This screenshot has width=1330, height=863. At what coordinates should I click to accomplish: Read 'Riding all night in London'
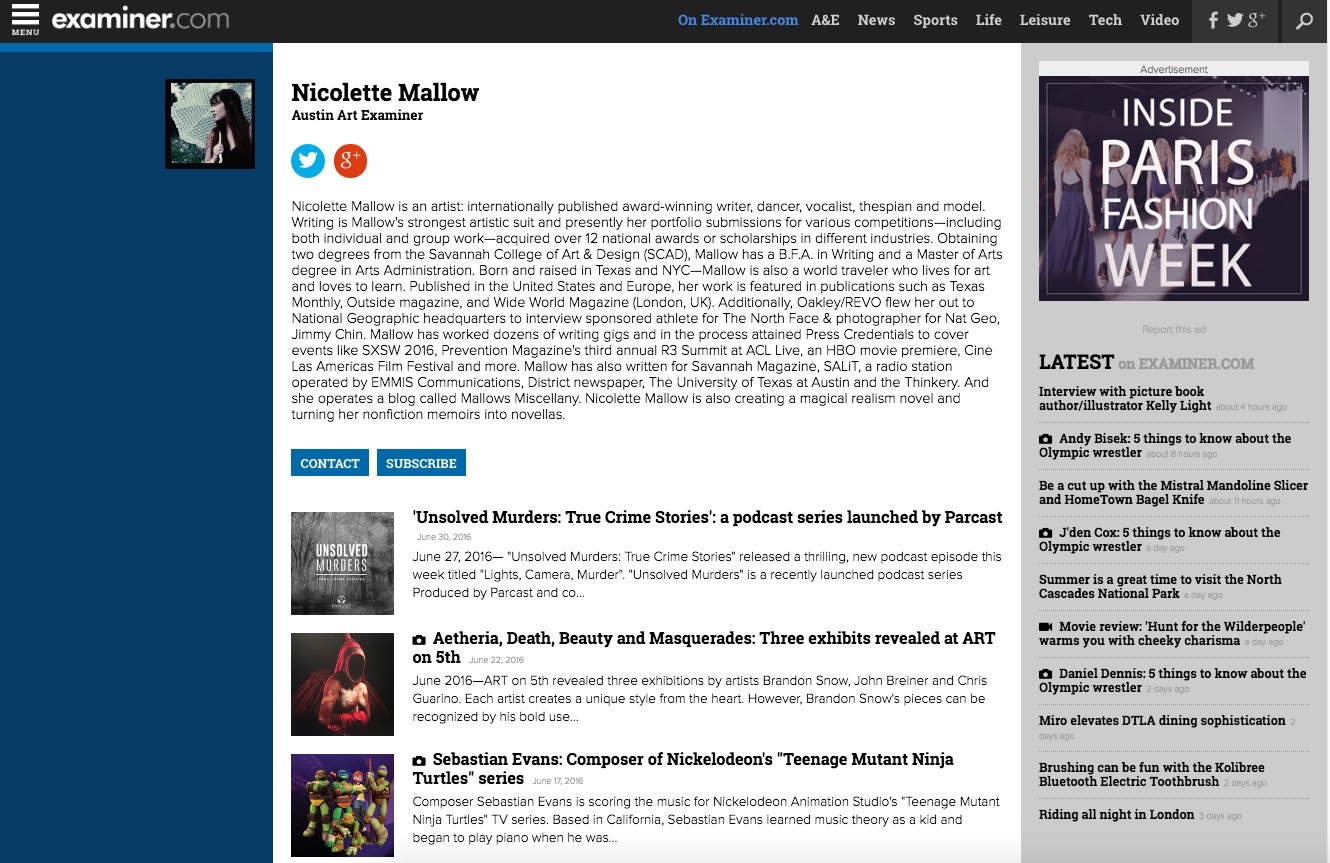point(1116,814)
